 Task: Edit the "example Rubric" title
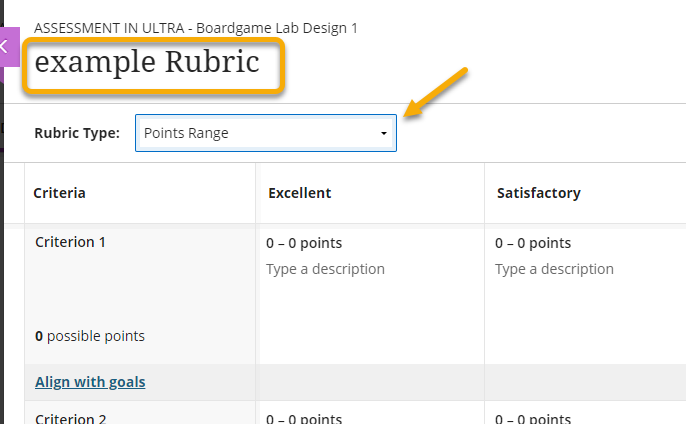coord(147,63)
